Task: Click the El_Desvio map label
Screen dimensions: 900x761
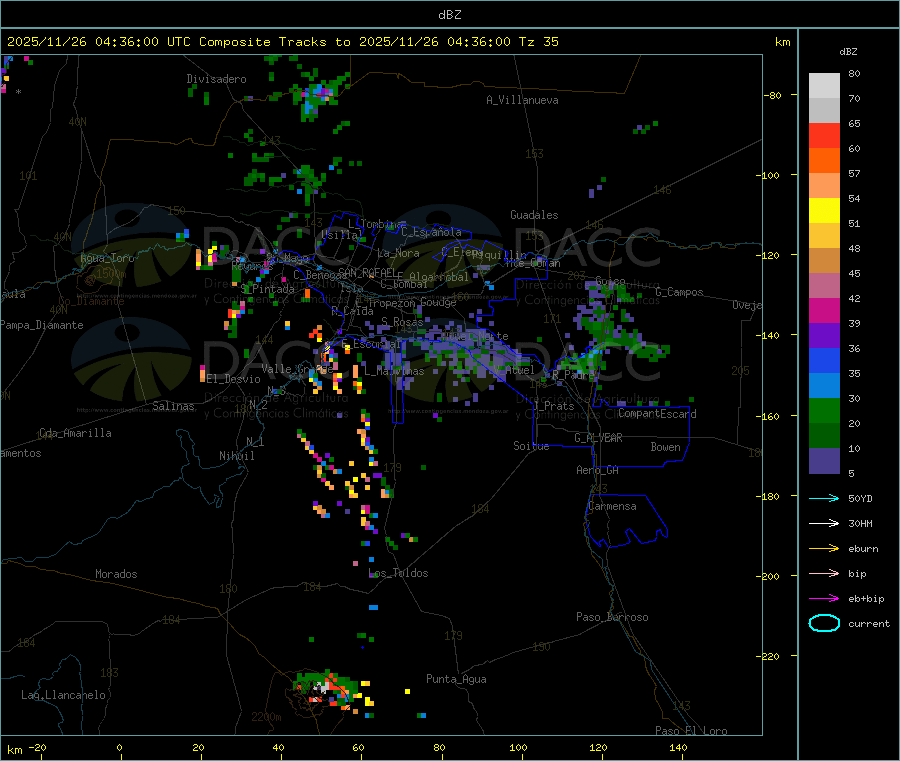Action: coord(234,379)
